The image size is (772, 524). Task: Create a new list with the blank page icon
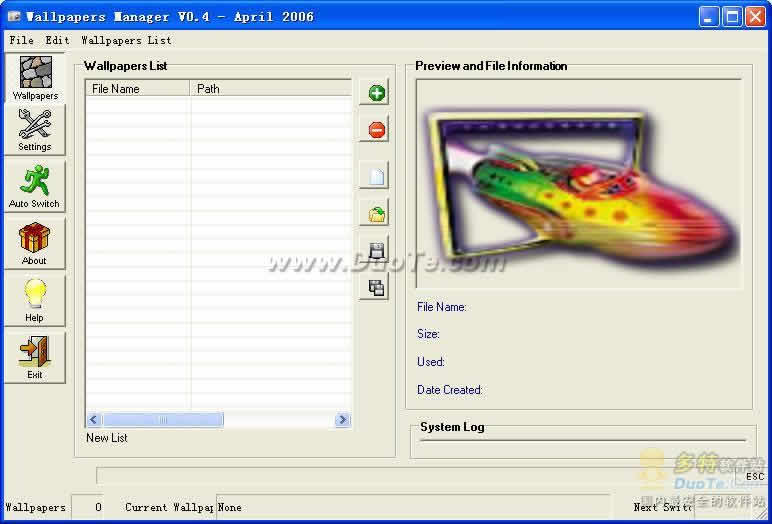tap(375, 176)
